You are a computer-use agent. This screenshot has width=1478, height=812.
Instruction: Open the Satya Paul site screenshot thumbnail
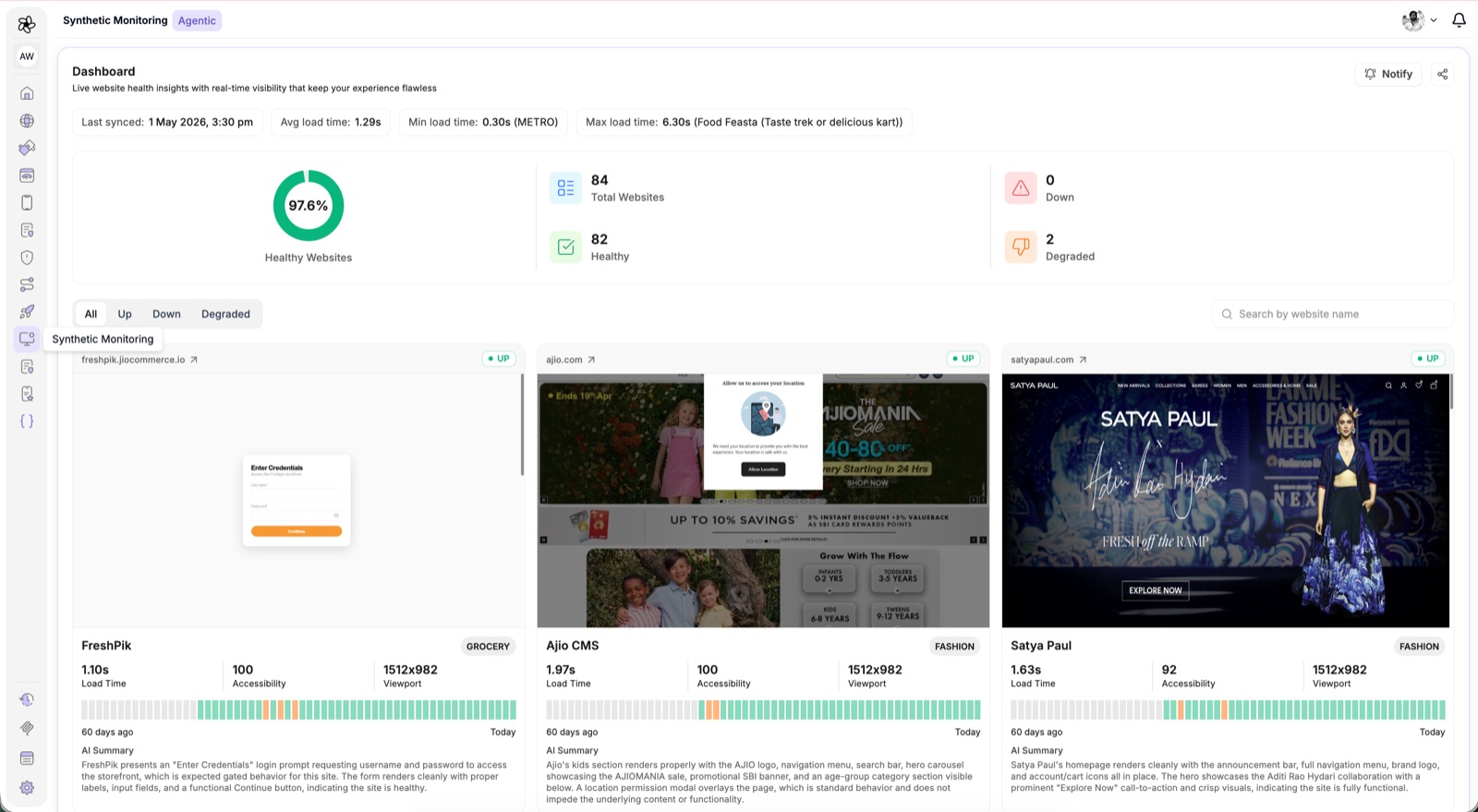(1226, 501)
